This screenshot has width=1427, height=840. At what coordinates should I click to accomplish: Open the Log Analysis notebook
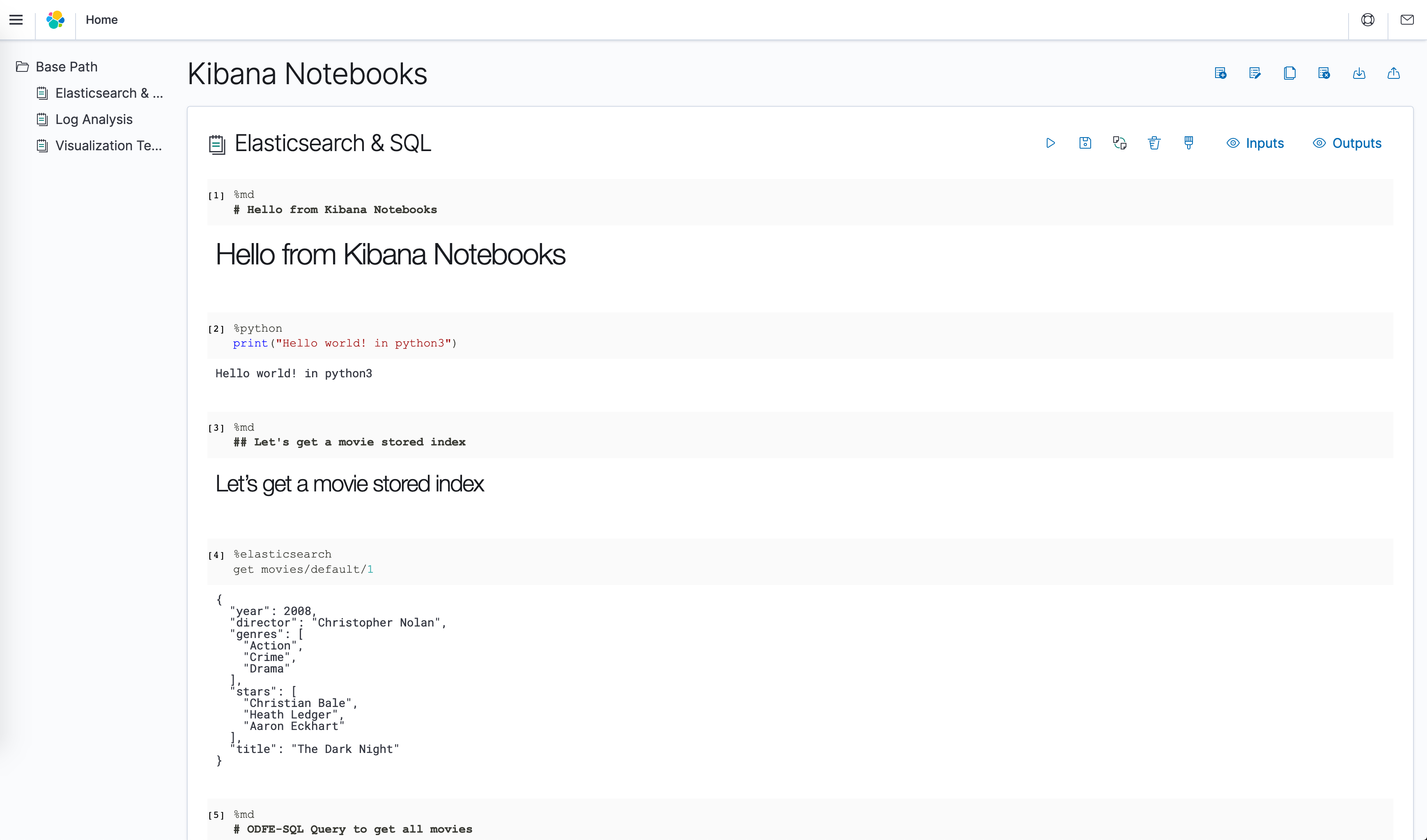pyautogui.click(x=94, y=119)
